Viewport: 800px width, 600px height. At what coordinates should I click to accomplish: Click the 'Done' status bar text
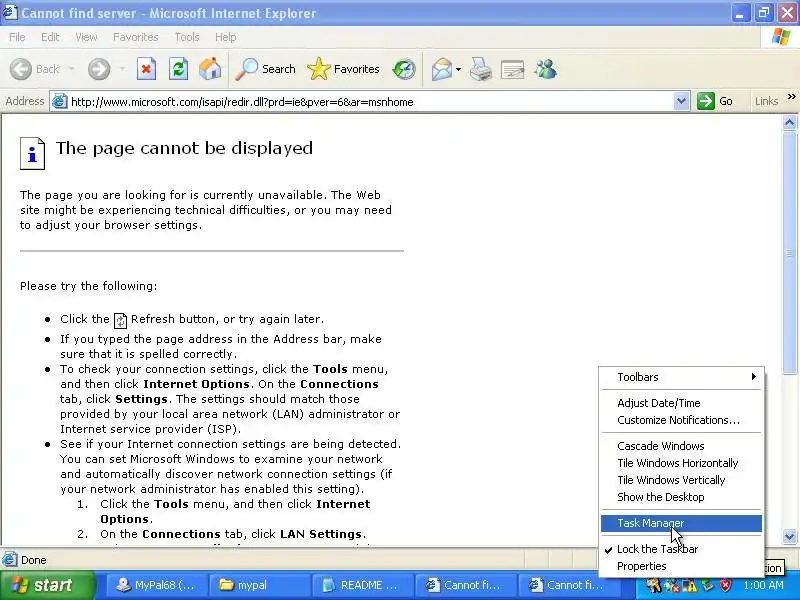point(34,560)
